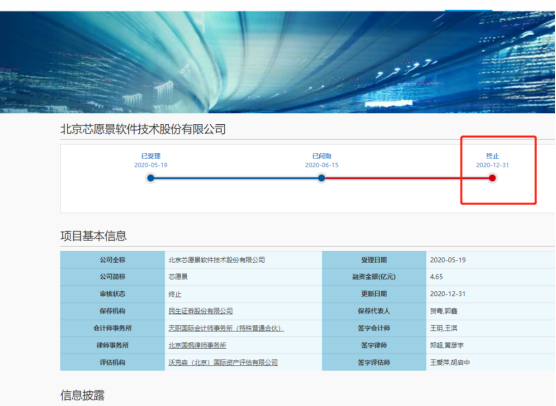Click the names in 签字律师 row
556x406 pixels.
coord(447,345)
